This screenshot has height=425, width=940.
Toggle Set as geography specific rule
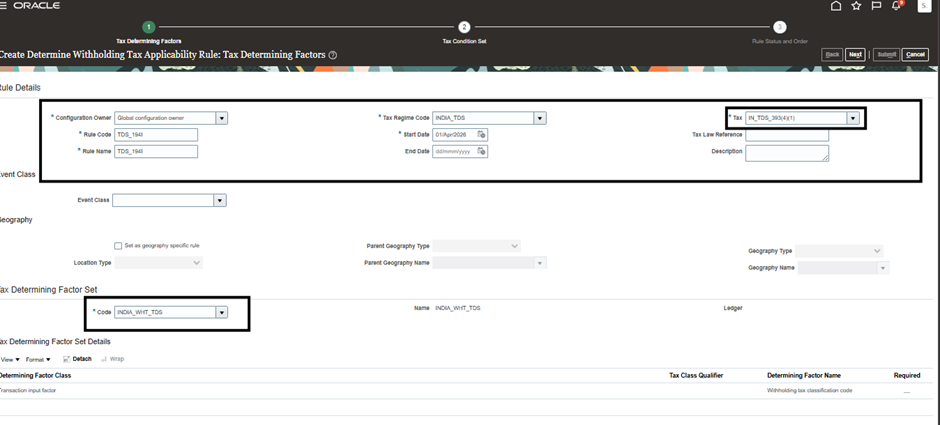(118, 246)
